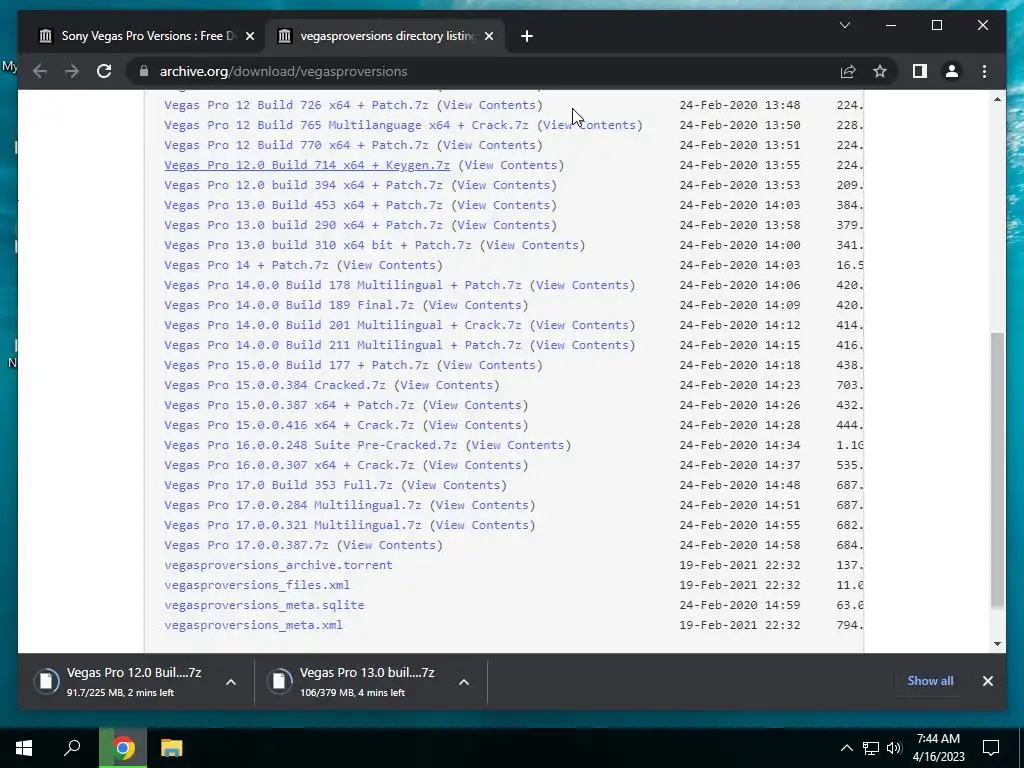Open Vegas Pro 14.0.0 Build 178 Multilingual link

(x=343, y=285)
